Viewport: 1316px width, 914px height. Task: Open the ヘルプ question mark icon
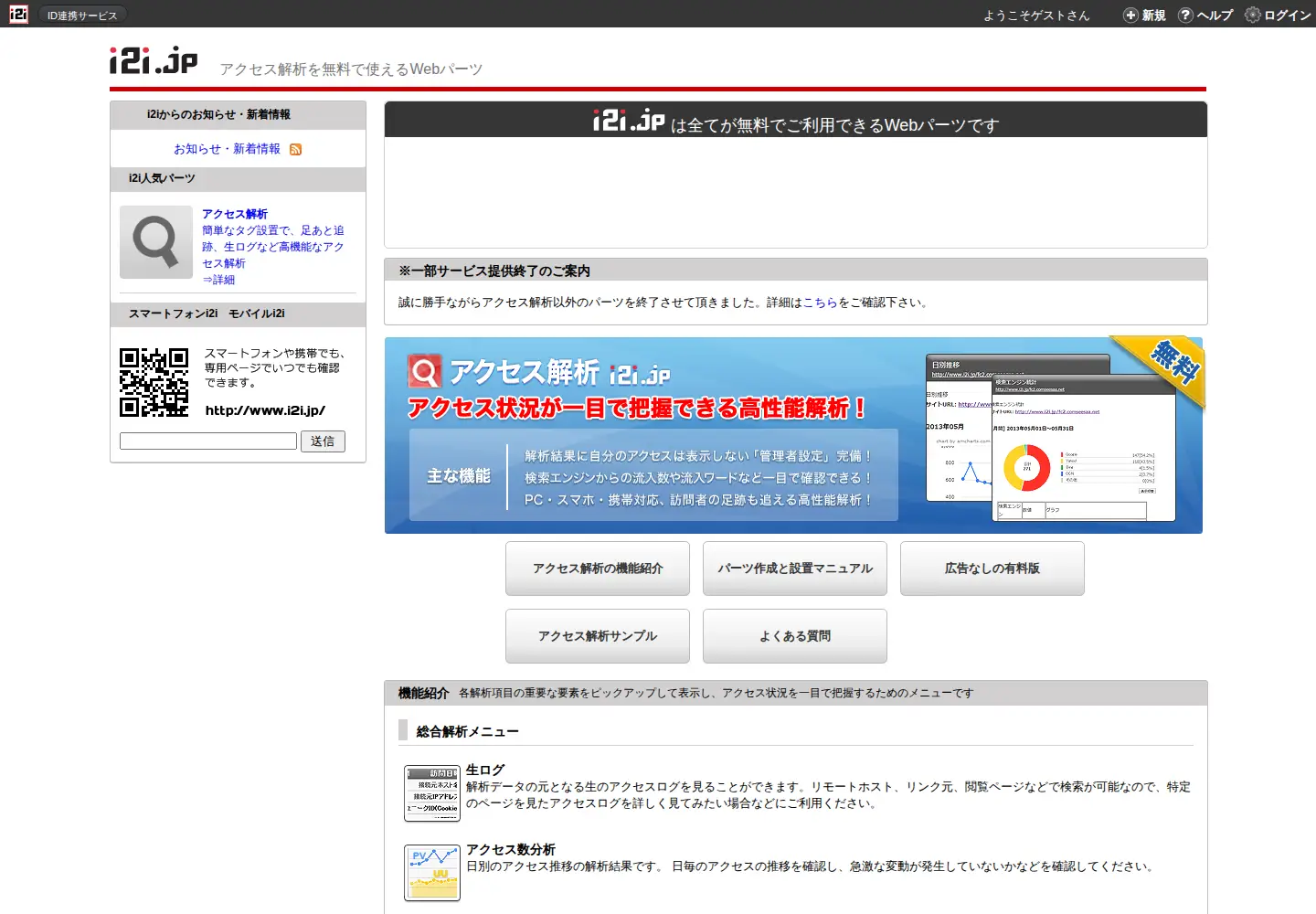tap(1185, 15)
